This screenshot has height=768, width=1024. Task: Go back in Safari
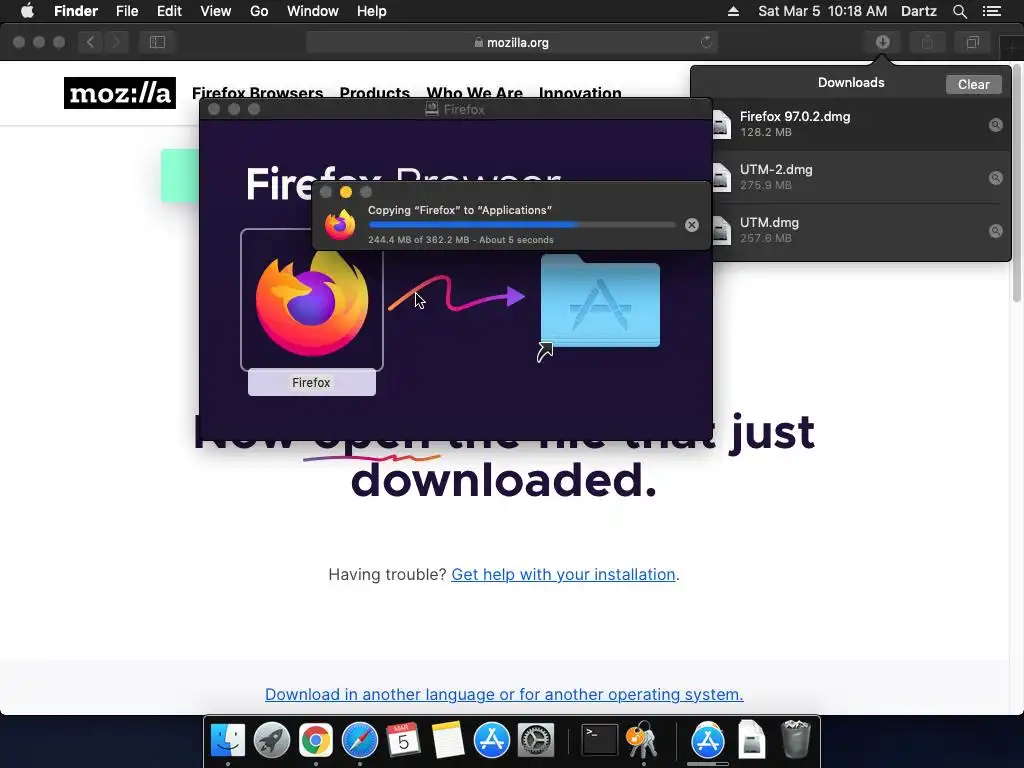(x=90, y=42)
